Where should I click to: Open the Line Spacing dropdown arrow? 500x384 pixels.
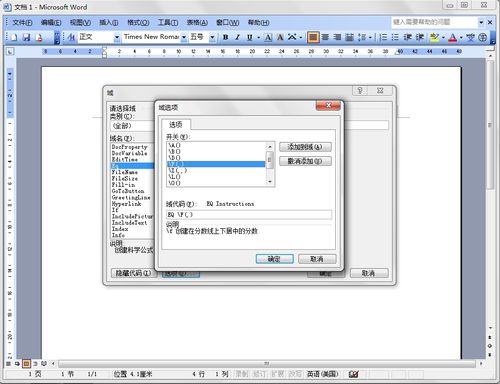click(x=370, y=38)
